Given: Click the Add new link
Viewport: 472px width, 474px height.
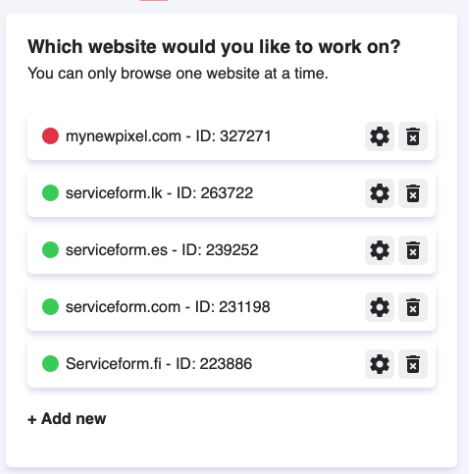Looking at the screenshot, I should tap(67, 419).
